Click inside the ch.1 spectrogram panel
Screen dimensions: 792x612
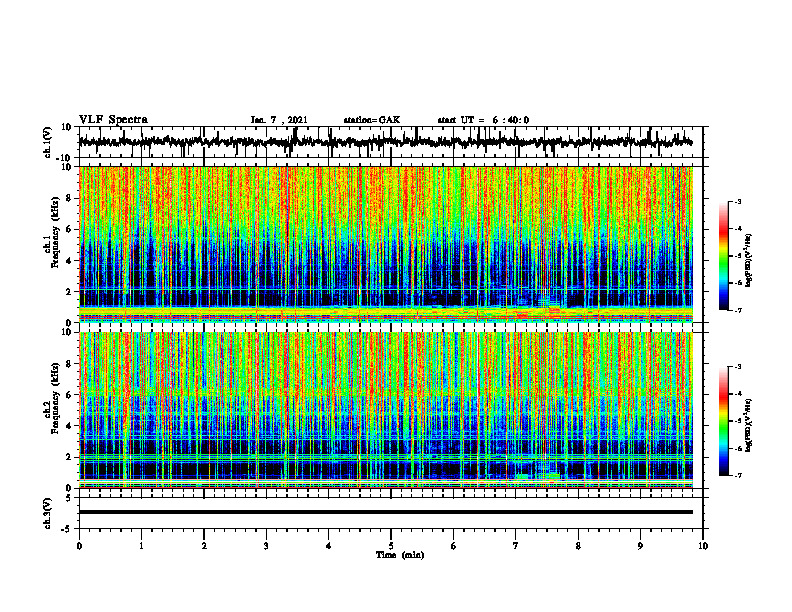click(x=385, y=244)
